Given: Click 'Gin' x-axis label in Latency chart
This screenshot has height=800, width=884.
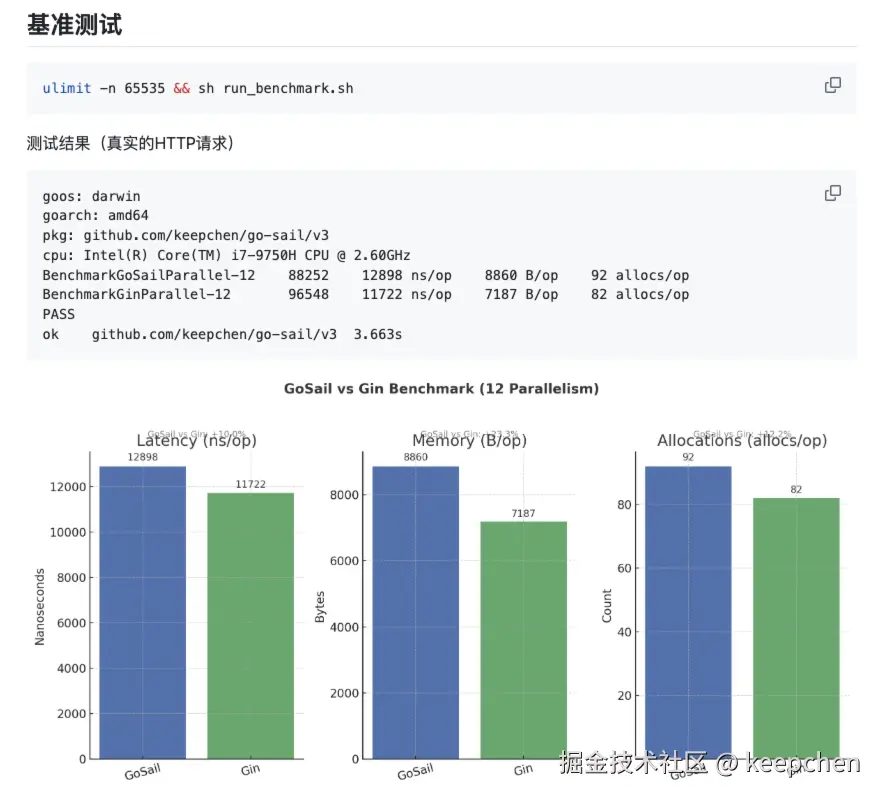Looking at the screenshot, I should (x=250, y=770).
